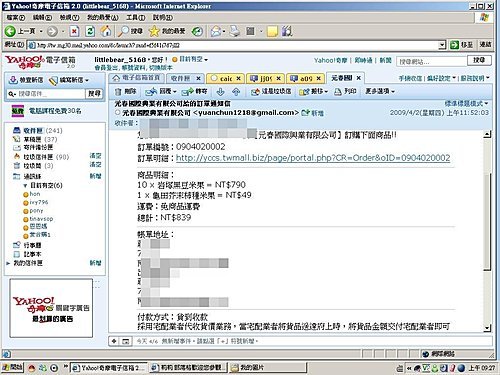Click plus icon in bottom calendar bar
This screenshot has height=375, width=500.
coord(114,341)
